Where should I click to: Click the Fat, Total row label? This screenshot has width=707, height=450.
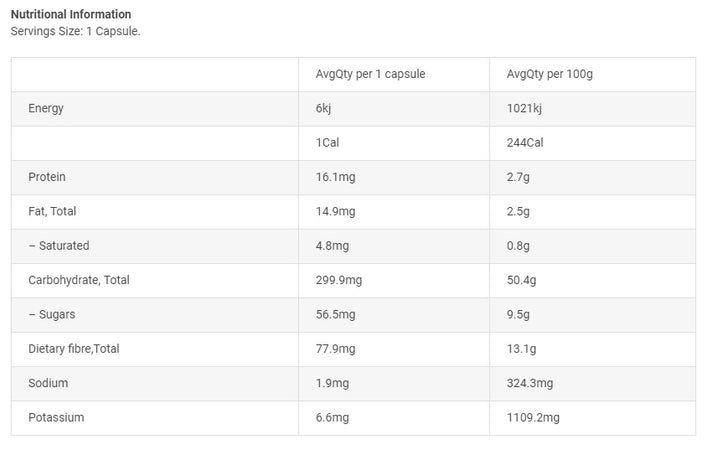click(52, 211)
